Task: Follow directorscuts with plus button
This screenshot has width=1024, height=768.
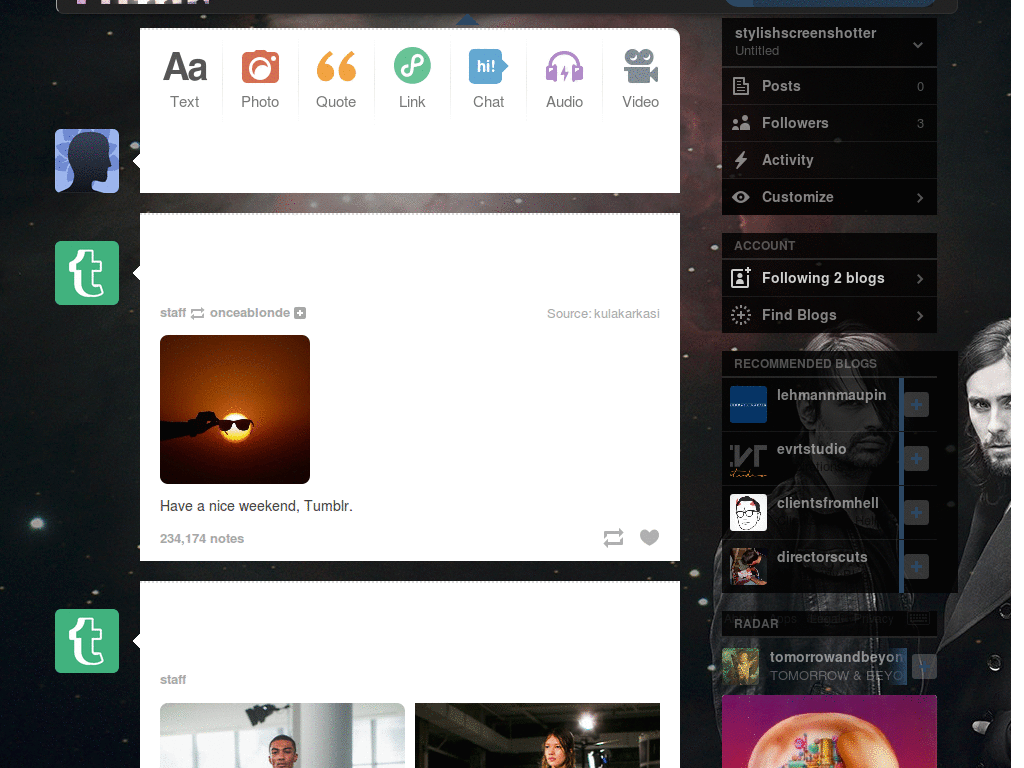Action: click(x=916, y=567)
